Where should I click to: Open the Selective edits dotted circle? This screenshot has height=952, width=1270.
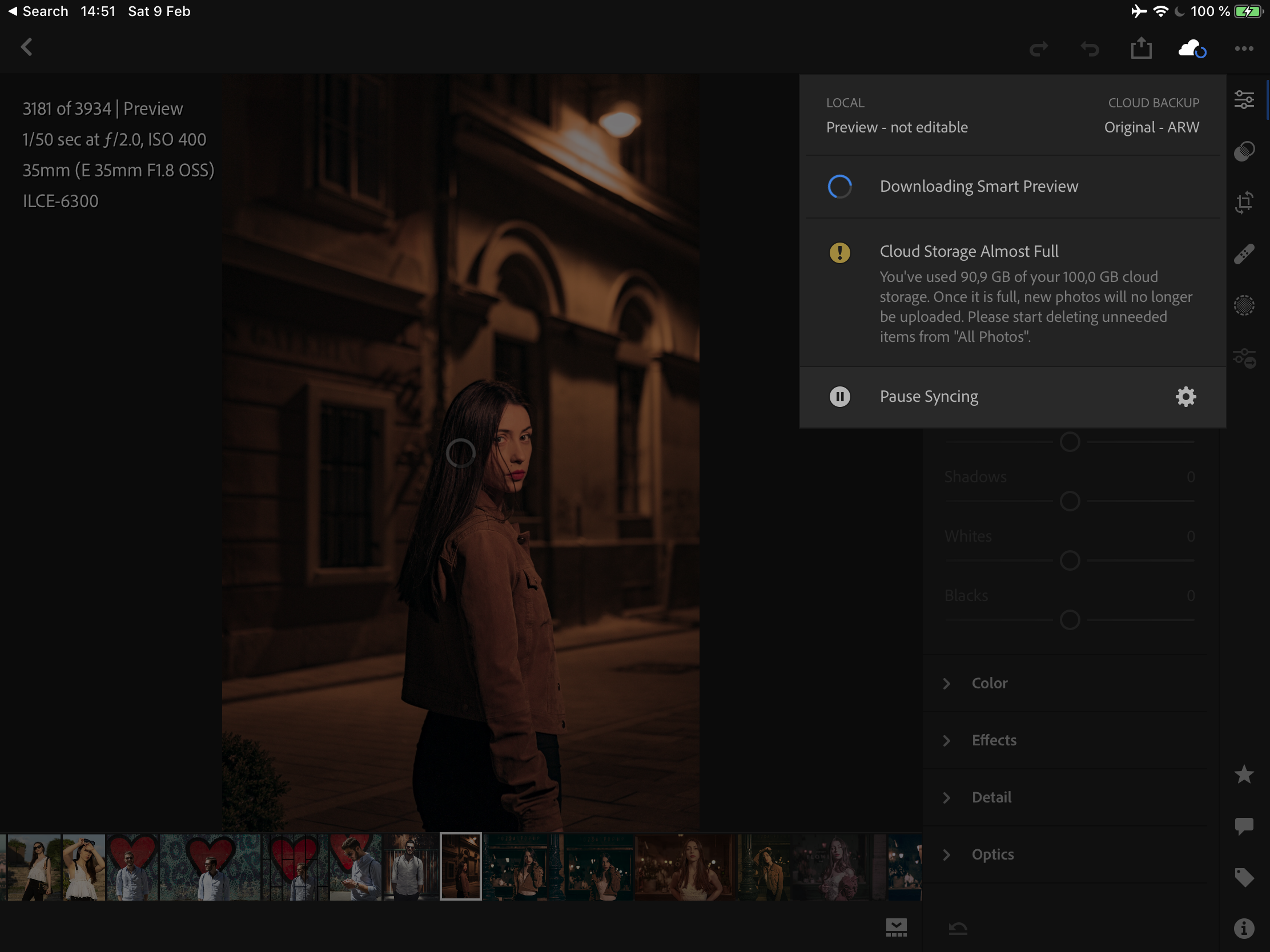1244,305
